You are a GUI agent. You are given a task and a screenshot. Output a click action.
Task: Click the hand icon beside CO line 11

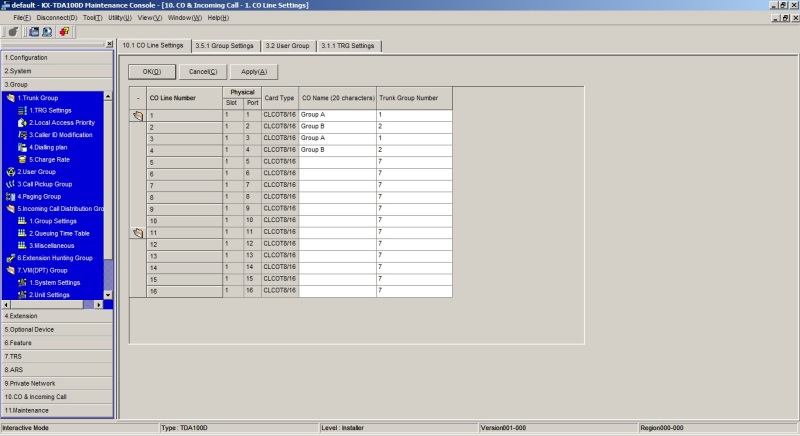[138, 233]
